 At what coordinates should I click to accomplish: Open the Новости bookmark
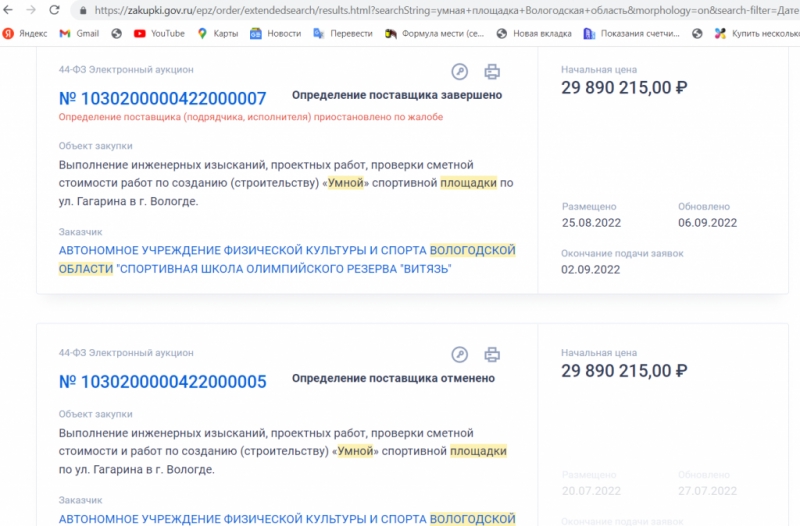(275, 33)
